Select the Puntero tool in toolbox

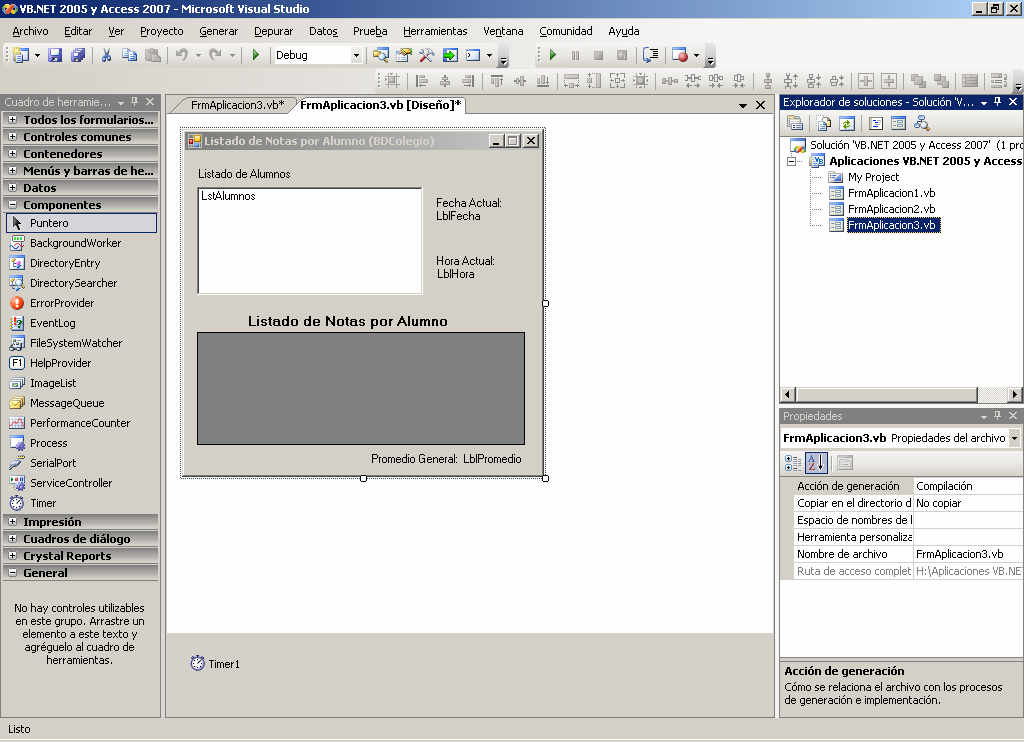click(82, 223)
